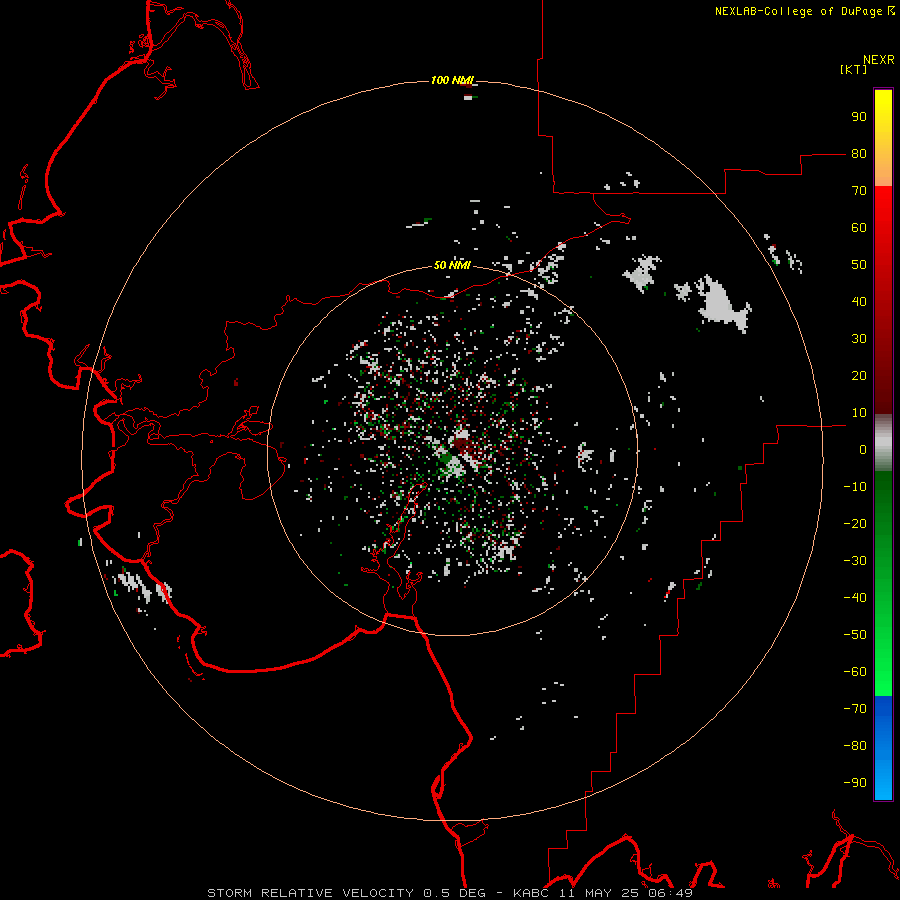Click the large gray echo blob northeast of radar
The image size is (900, 900).
pyautogui.click(x=722, y=305)
